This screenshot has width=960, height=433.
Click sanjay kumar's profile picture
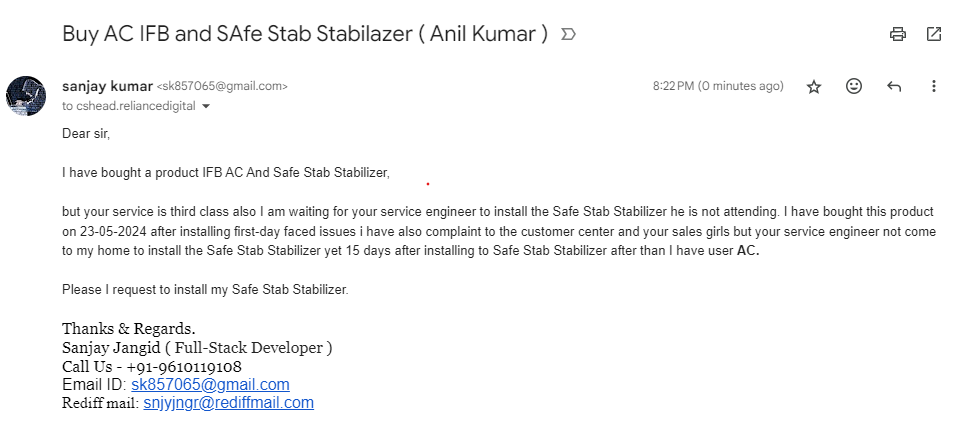coord(26,95)
